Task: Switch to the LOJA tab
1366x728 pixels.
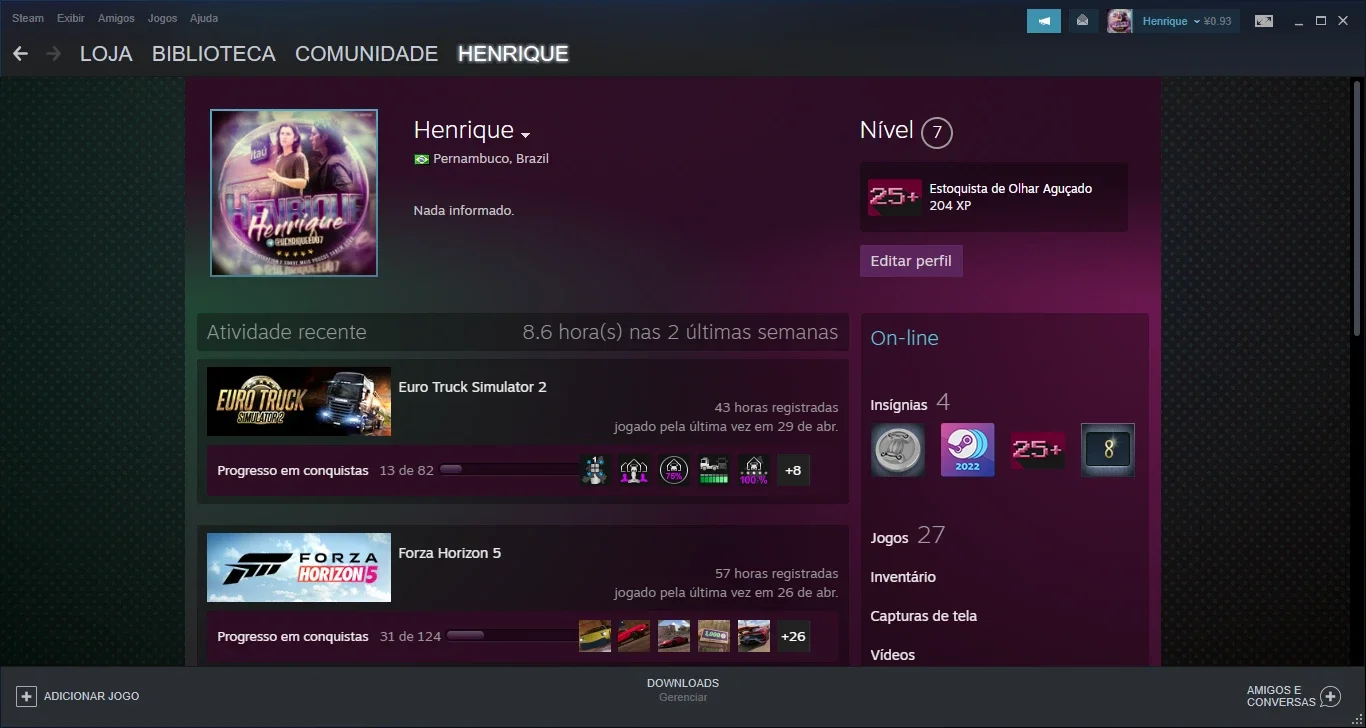Action: pyautogui.click(x=106, y=54)
